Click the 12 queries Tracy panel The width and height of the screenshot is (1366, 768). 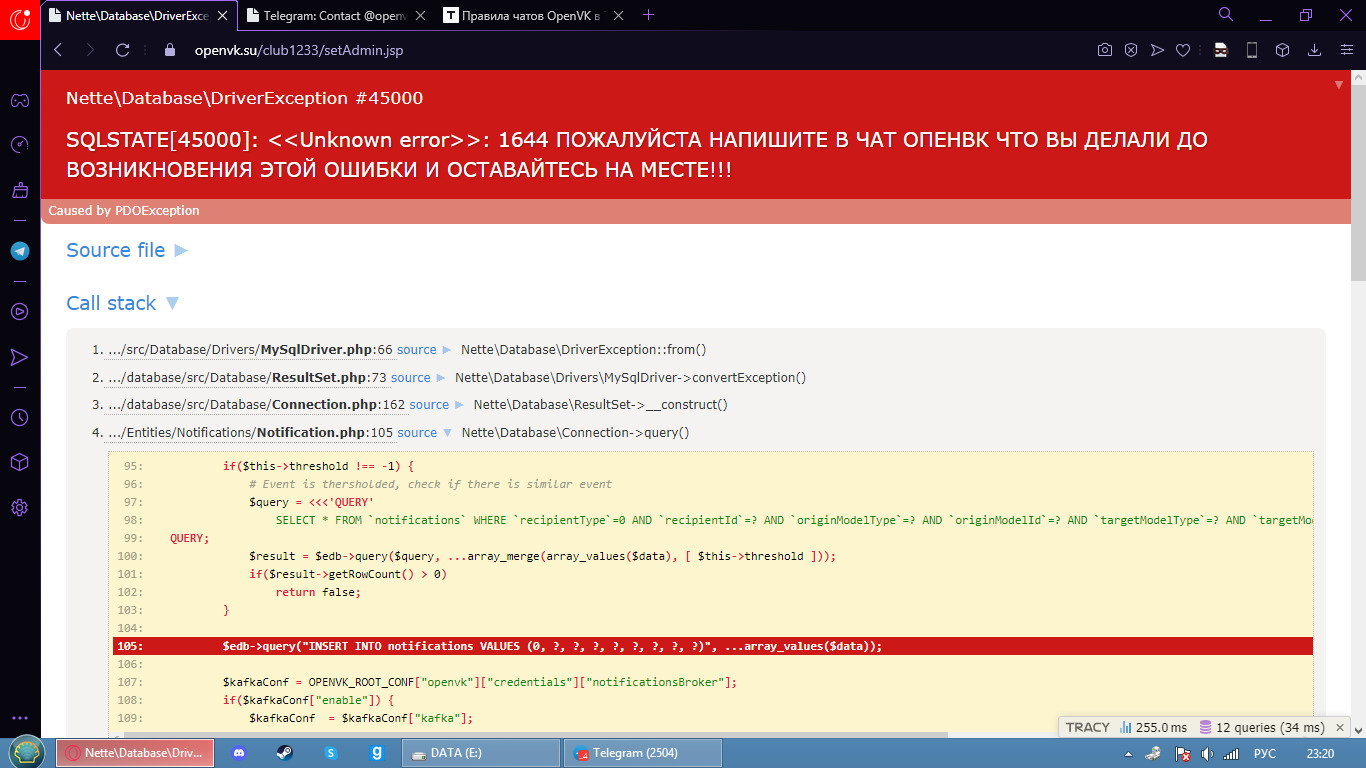(x=1262, y=727)
